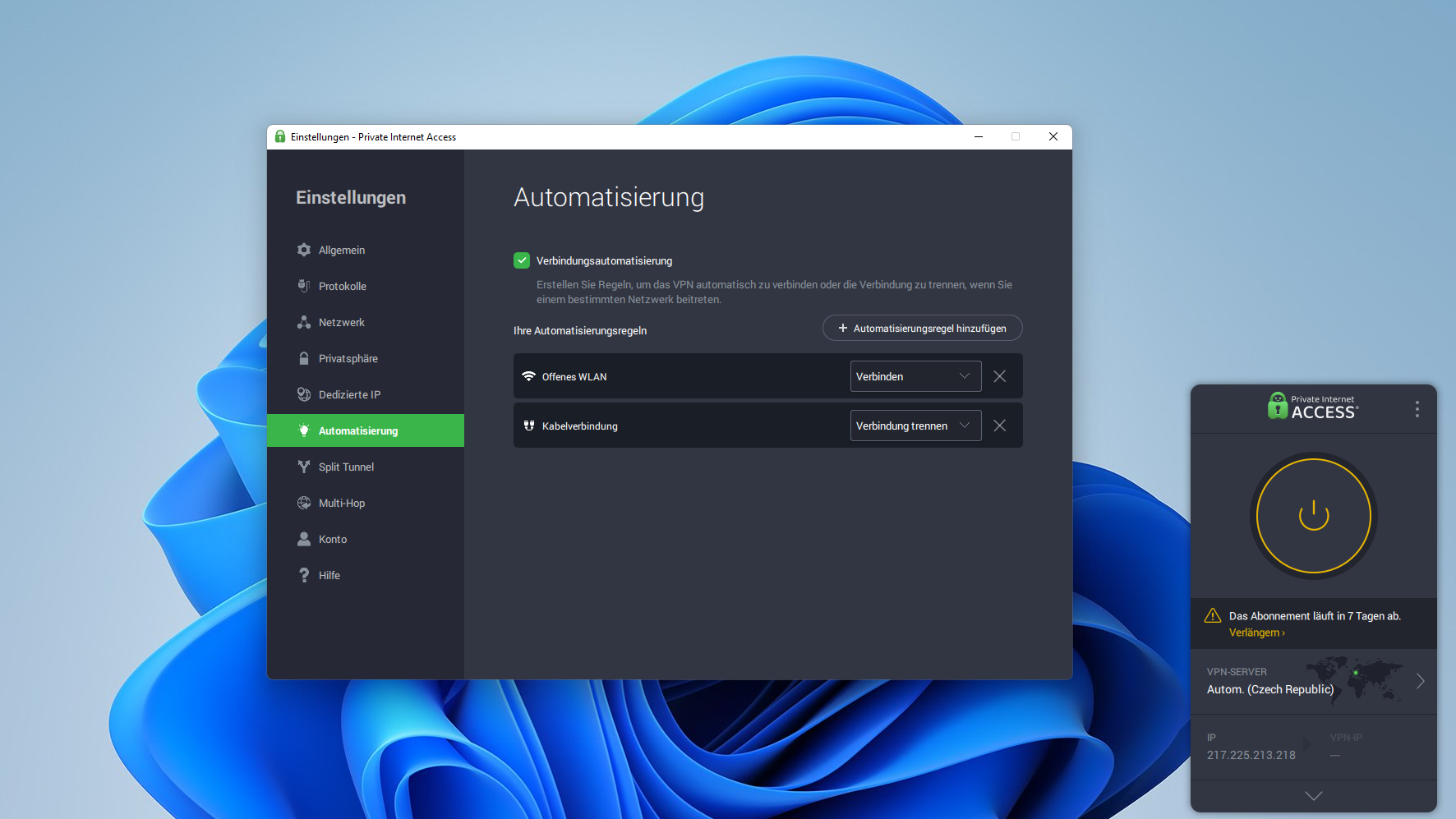Image resolution: width=1456 pixels, height=819 pixels.
Task: Delete the Offenes WLAN rule
Action: click(1000, 376)
